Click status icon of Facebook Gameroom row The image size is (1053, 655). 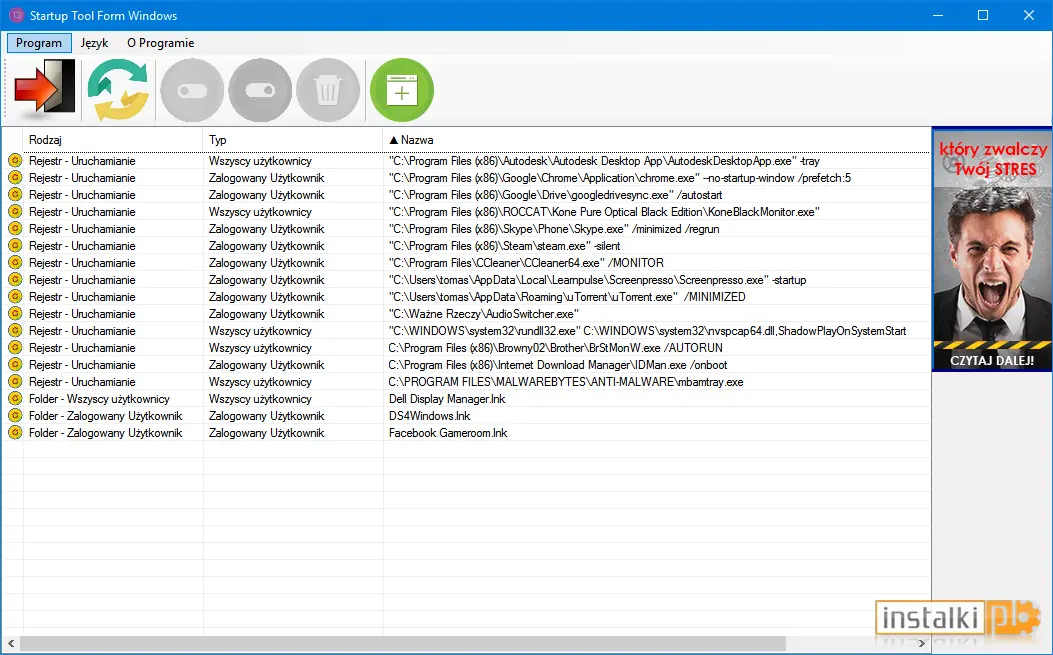[15, 433]
